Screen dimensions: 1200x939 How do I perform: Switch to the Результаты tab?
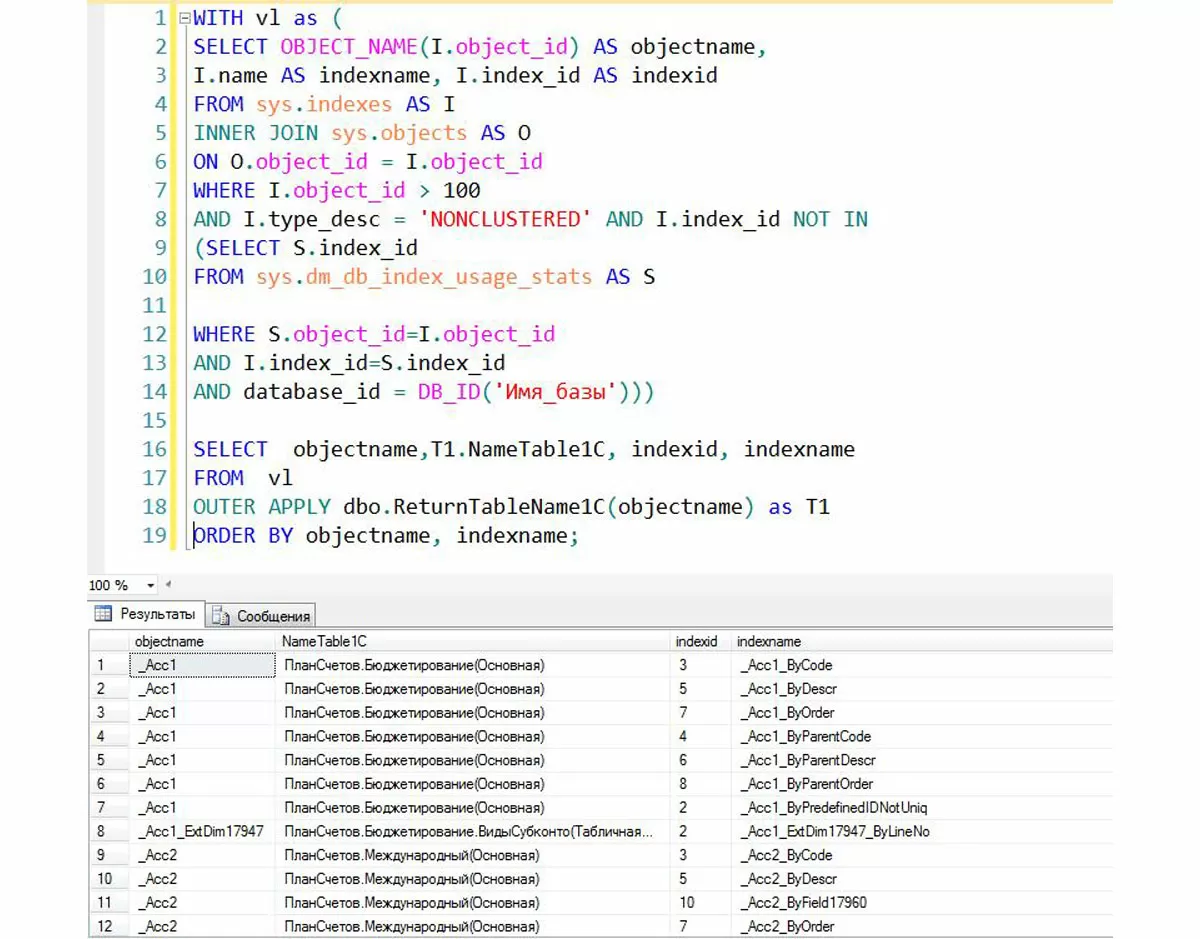pos(147,614)
